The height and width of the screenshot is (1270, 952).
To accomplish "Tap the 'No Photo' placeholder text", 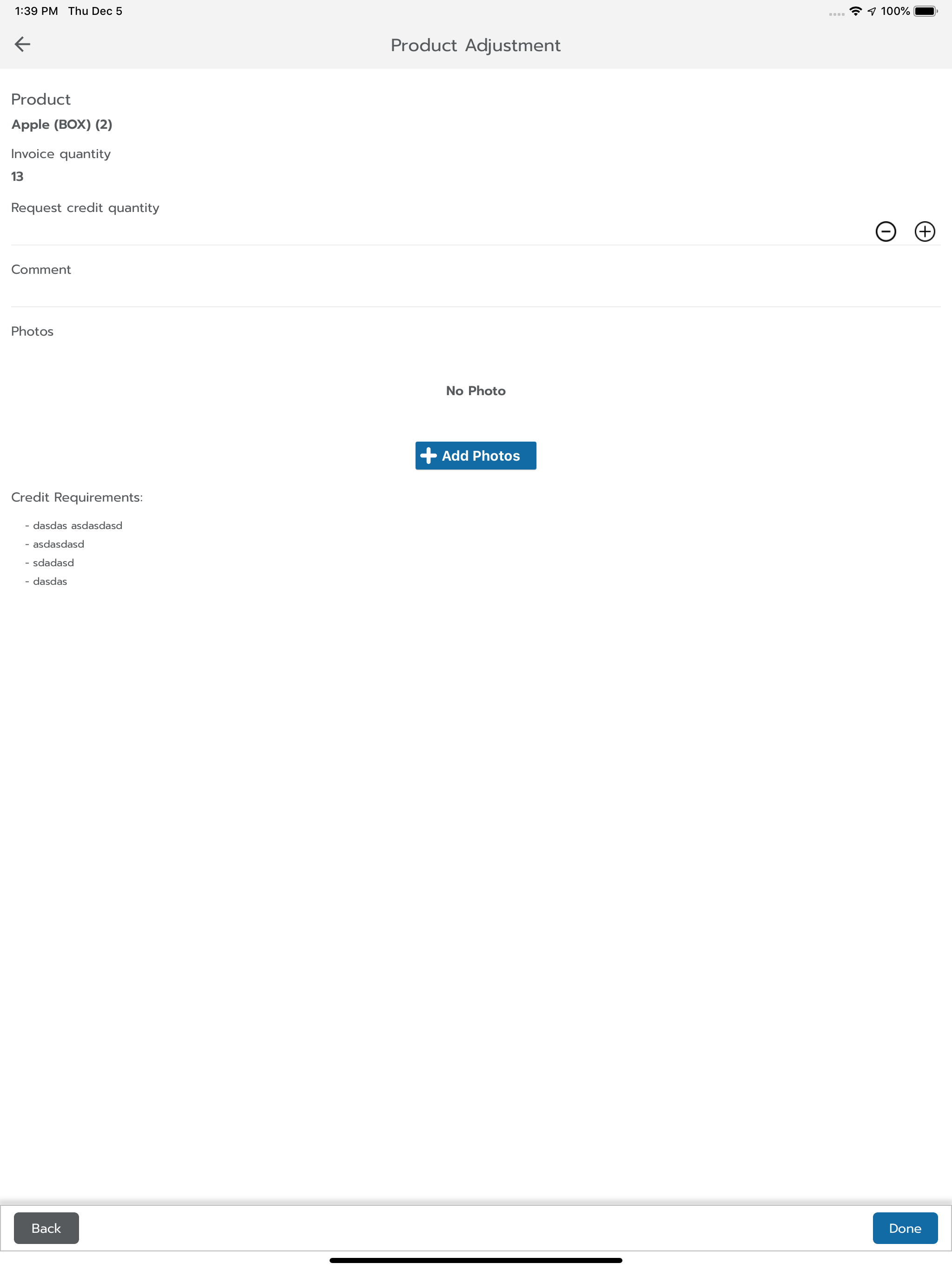I will 476,390.
